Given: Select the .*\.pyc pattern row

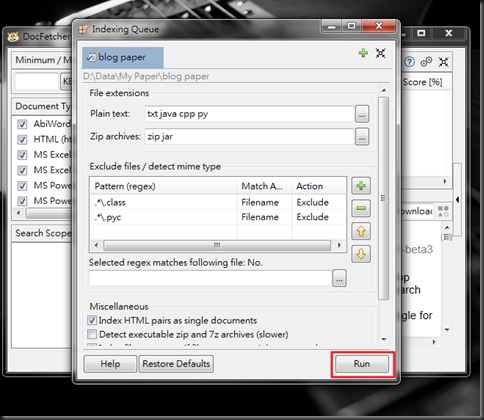Looking at the screenshot, I should [218, 217].
